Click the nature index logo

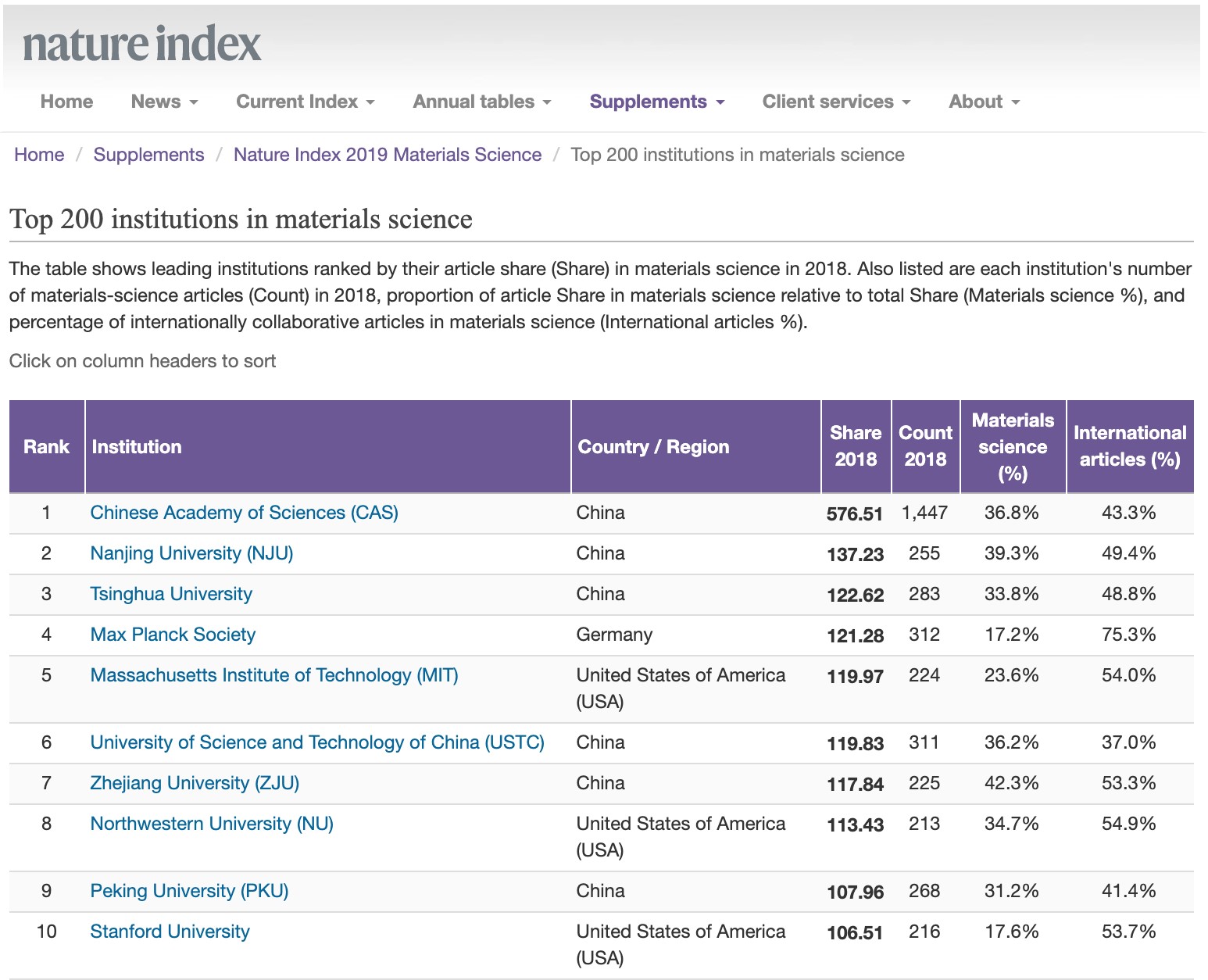141,44
